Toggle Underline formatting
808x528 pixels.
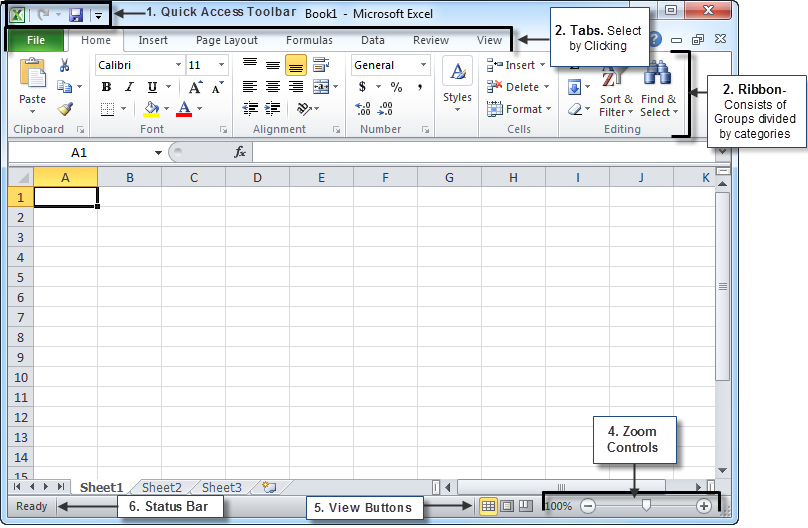click(x=152, y=87)
